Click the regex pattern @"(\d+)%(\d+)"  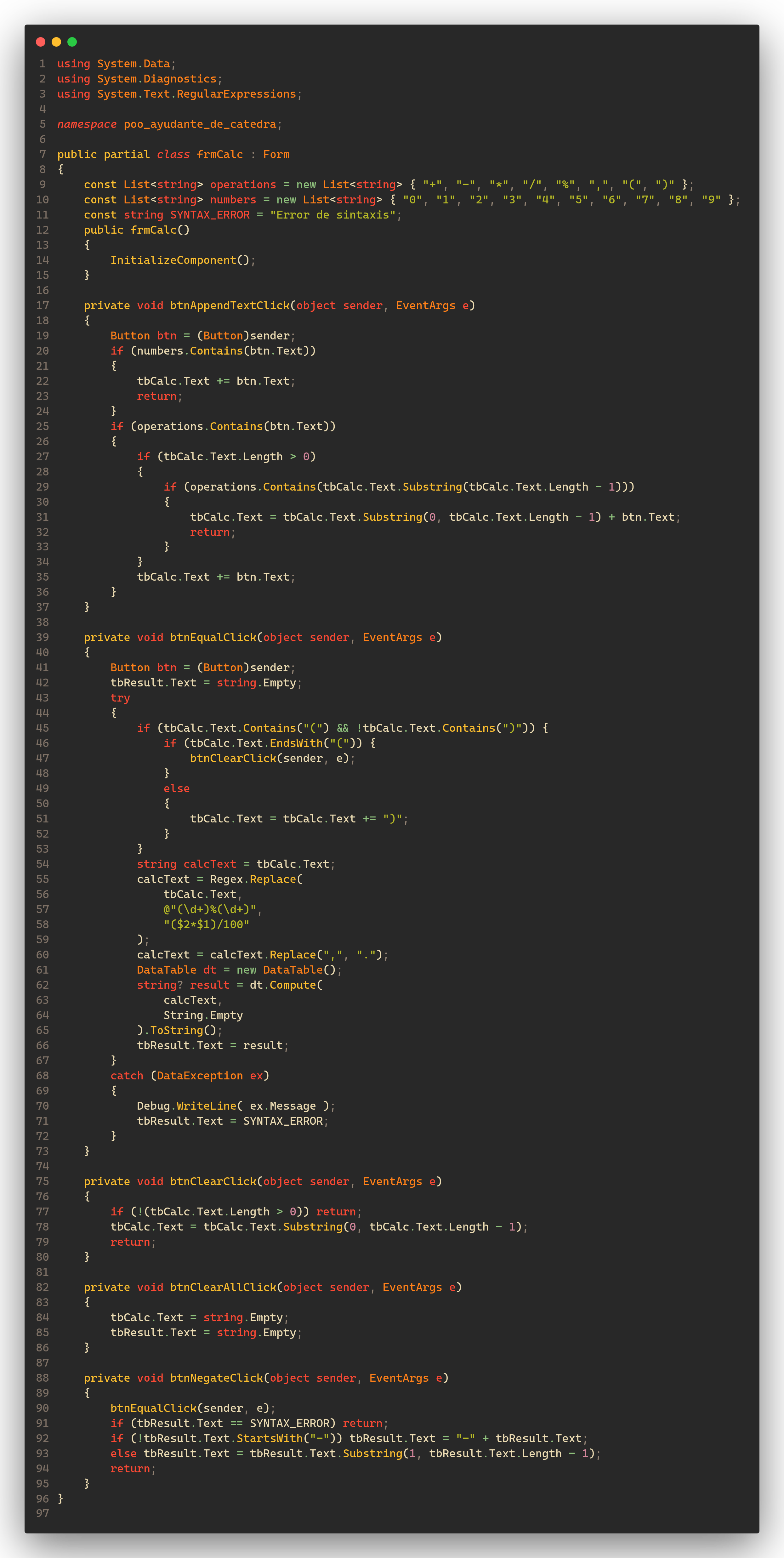point(210,910)
